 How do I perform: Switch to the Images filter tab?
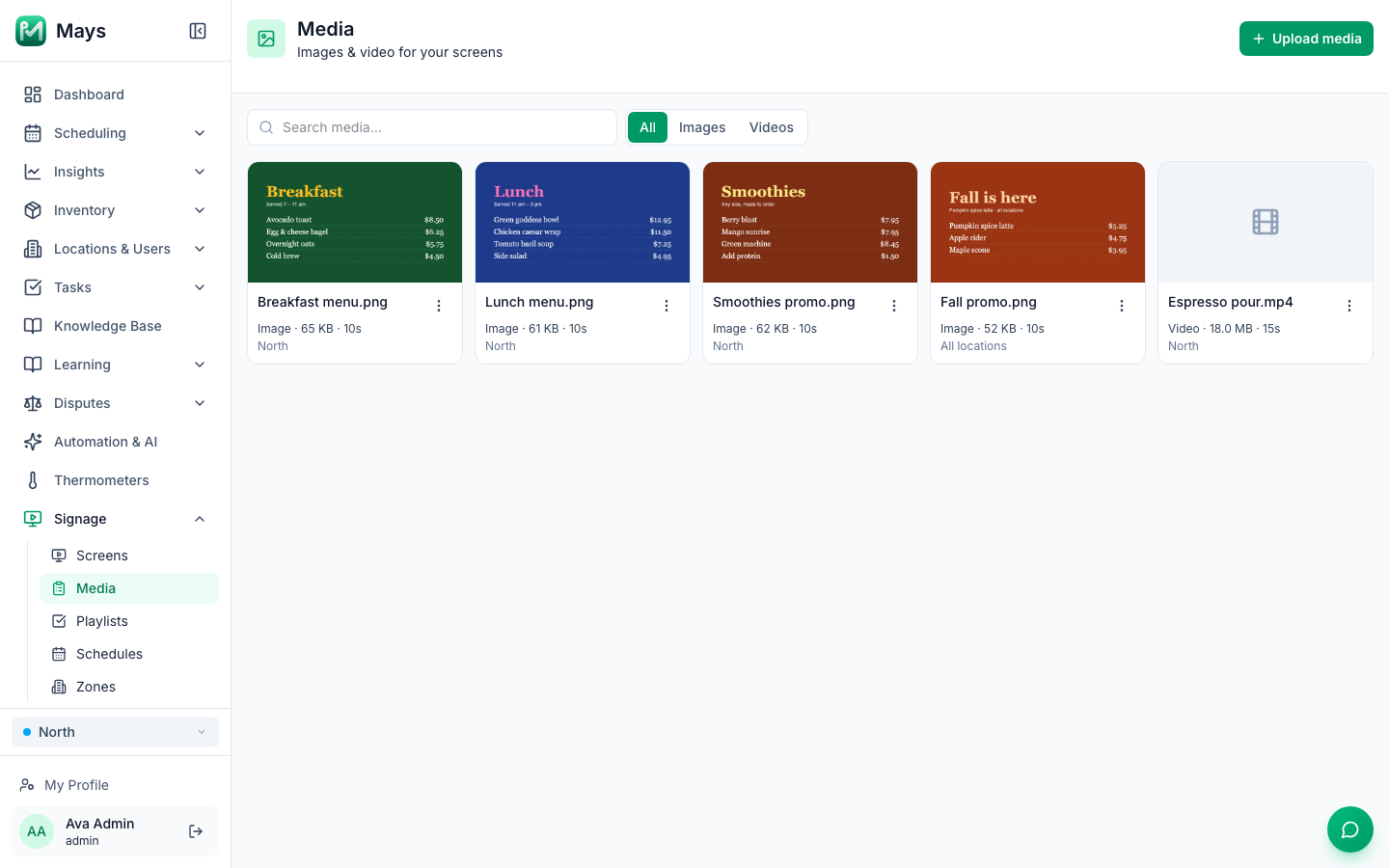pyautogui.click(x=702, y=127)
